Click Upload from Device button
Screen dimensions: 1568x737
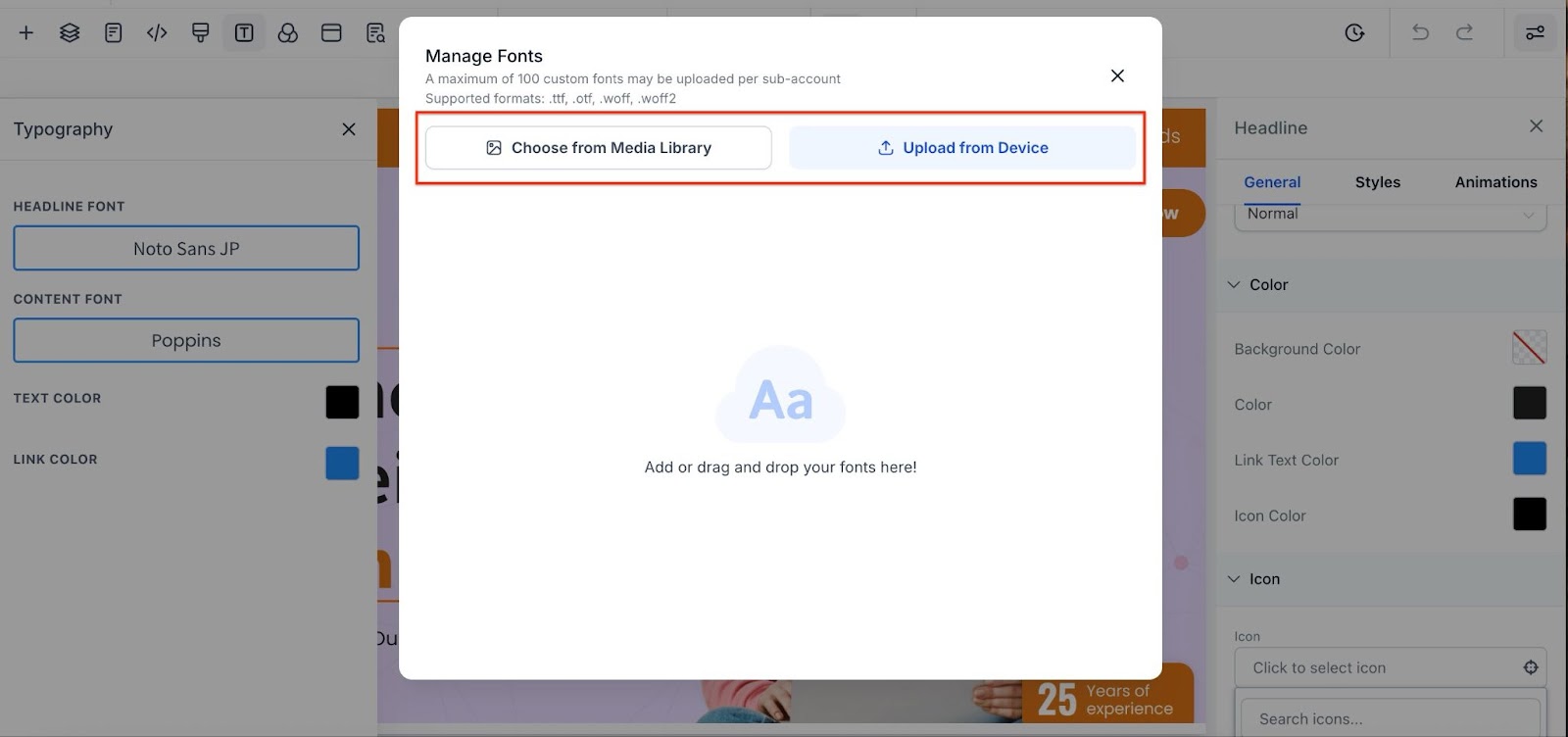click(x=962, y=148)
